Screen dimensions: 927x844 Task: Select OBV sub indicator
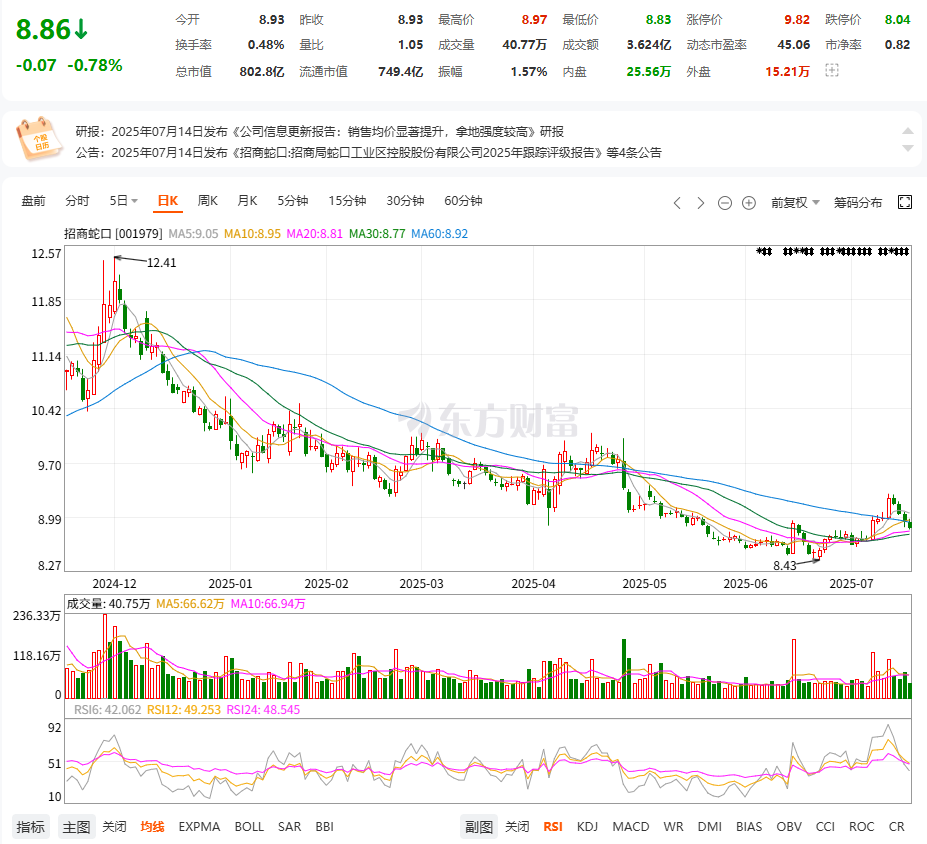coord(789,826)
